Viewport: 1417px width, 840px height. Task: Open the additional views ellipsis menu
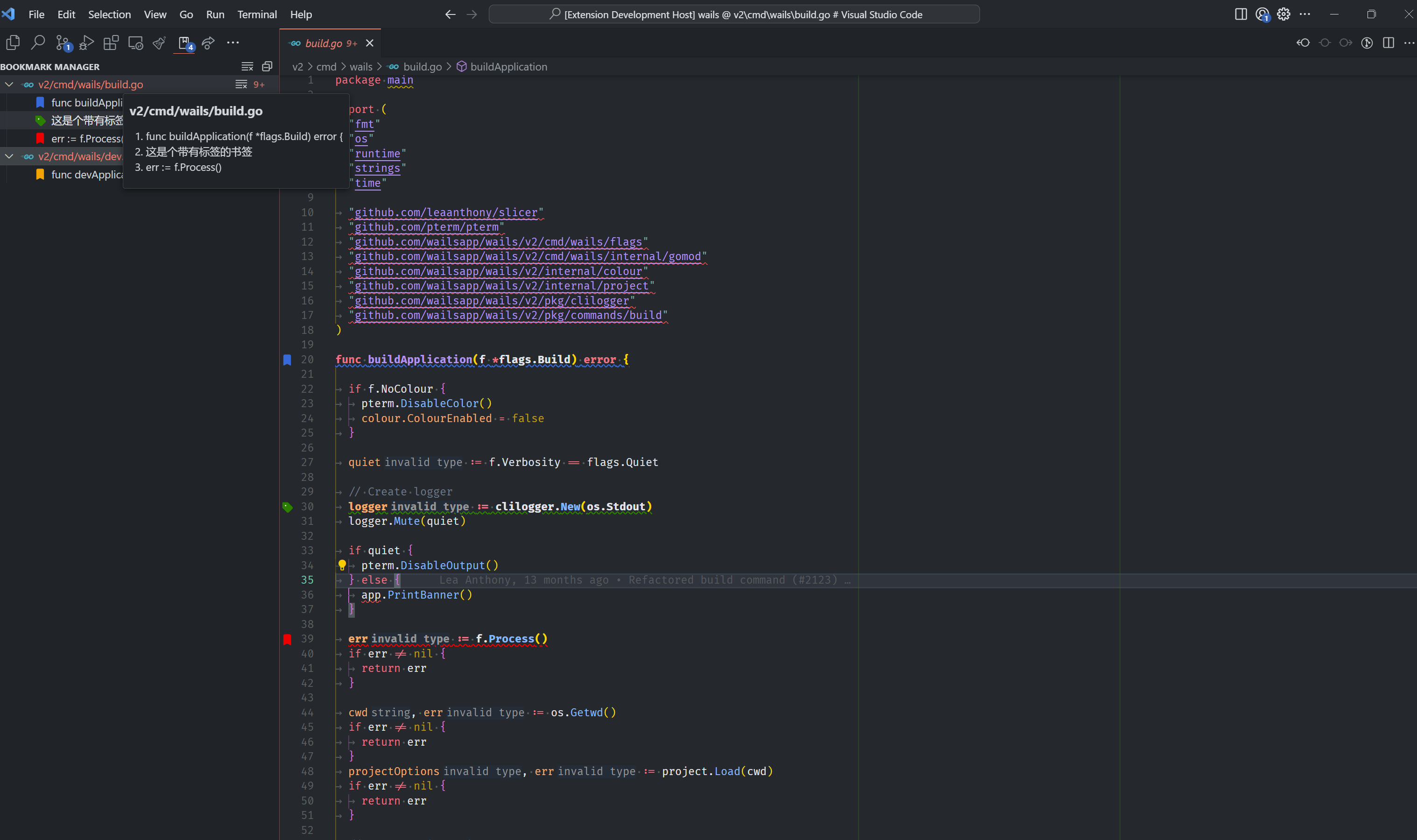[x=233, y=42]
